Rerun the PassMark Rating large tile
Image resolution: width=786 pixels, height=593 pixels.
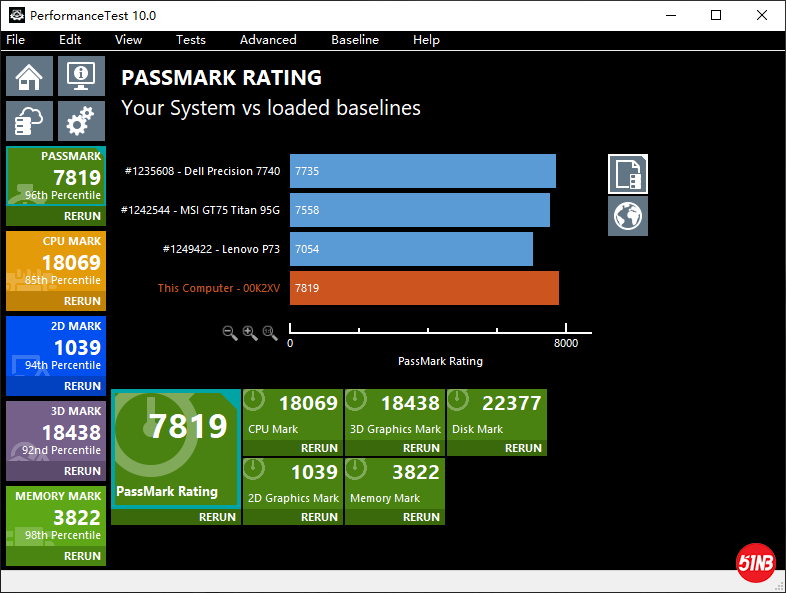[217, 517]
